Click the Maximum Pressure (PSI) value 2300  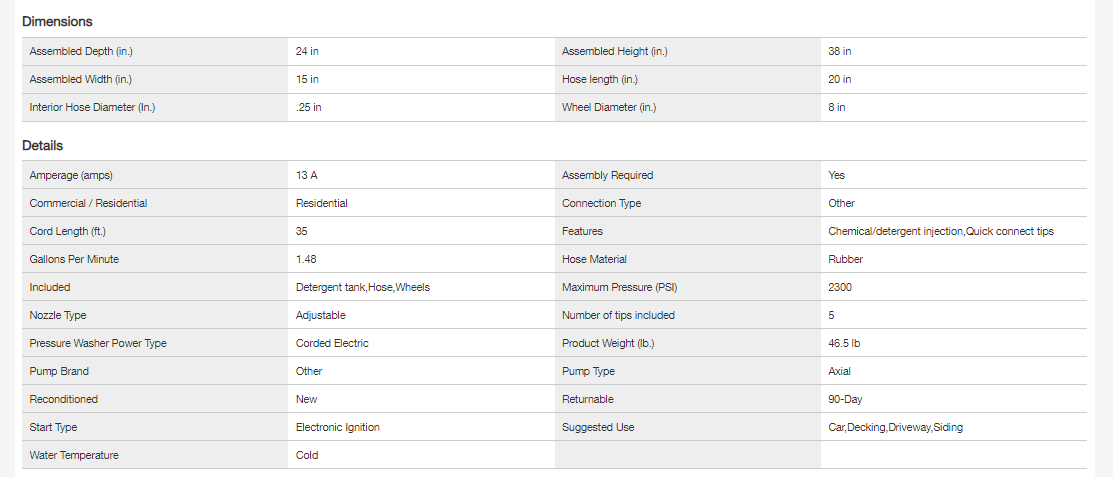coord(840,287)
